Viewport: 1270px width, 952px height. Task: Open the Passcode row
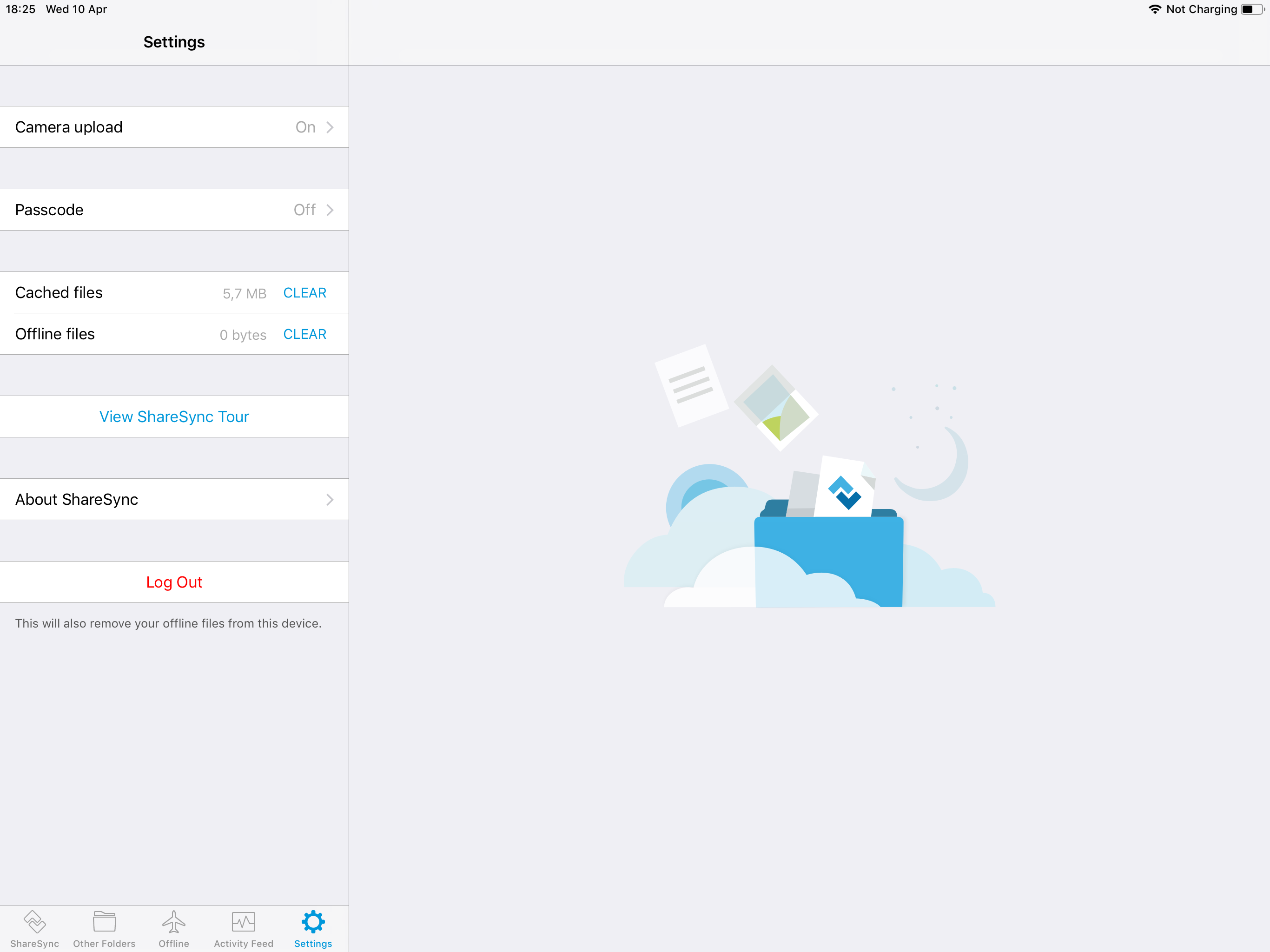(174, 210)
